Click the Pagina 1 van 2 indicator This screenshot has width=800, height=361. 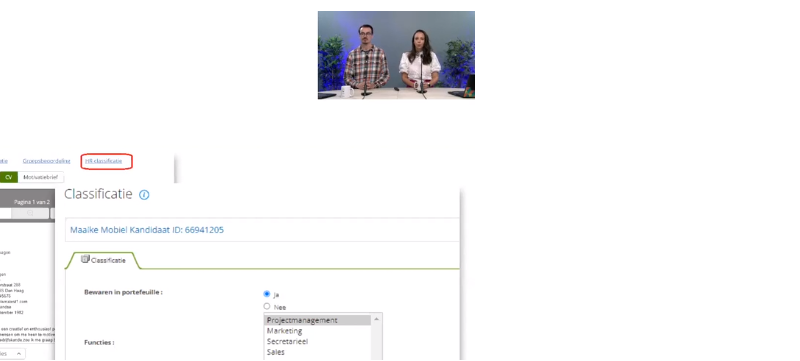(x=32, y=202)
